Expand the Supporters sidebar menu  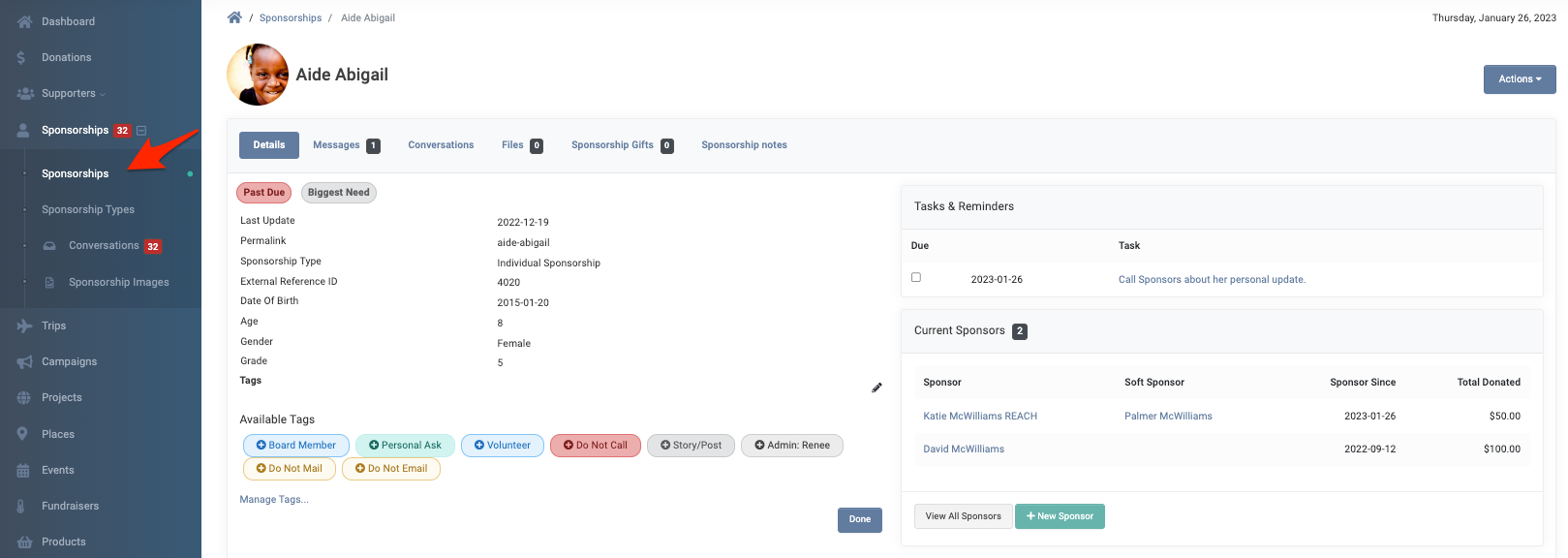tap(74, 94)
